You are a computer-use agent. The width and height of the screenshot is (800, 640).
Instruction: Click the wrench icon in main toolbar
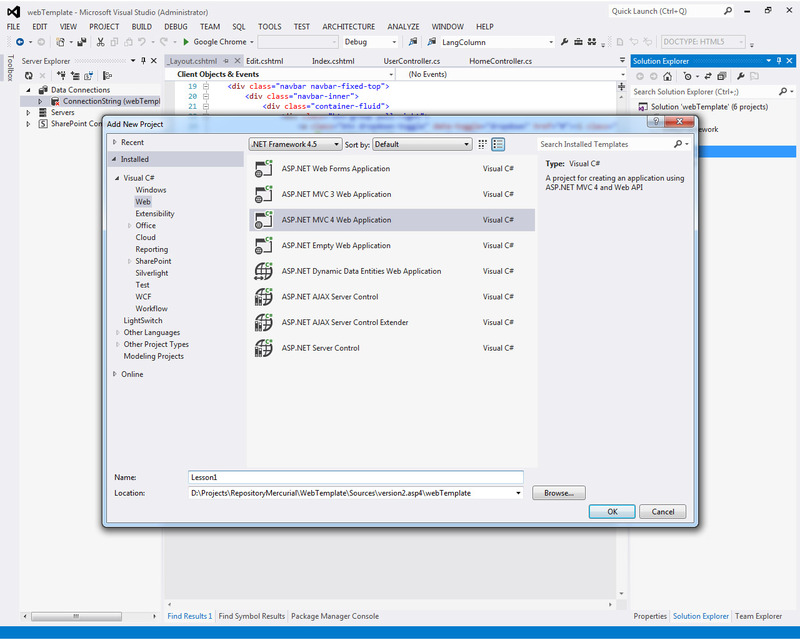click(564, 42)
